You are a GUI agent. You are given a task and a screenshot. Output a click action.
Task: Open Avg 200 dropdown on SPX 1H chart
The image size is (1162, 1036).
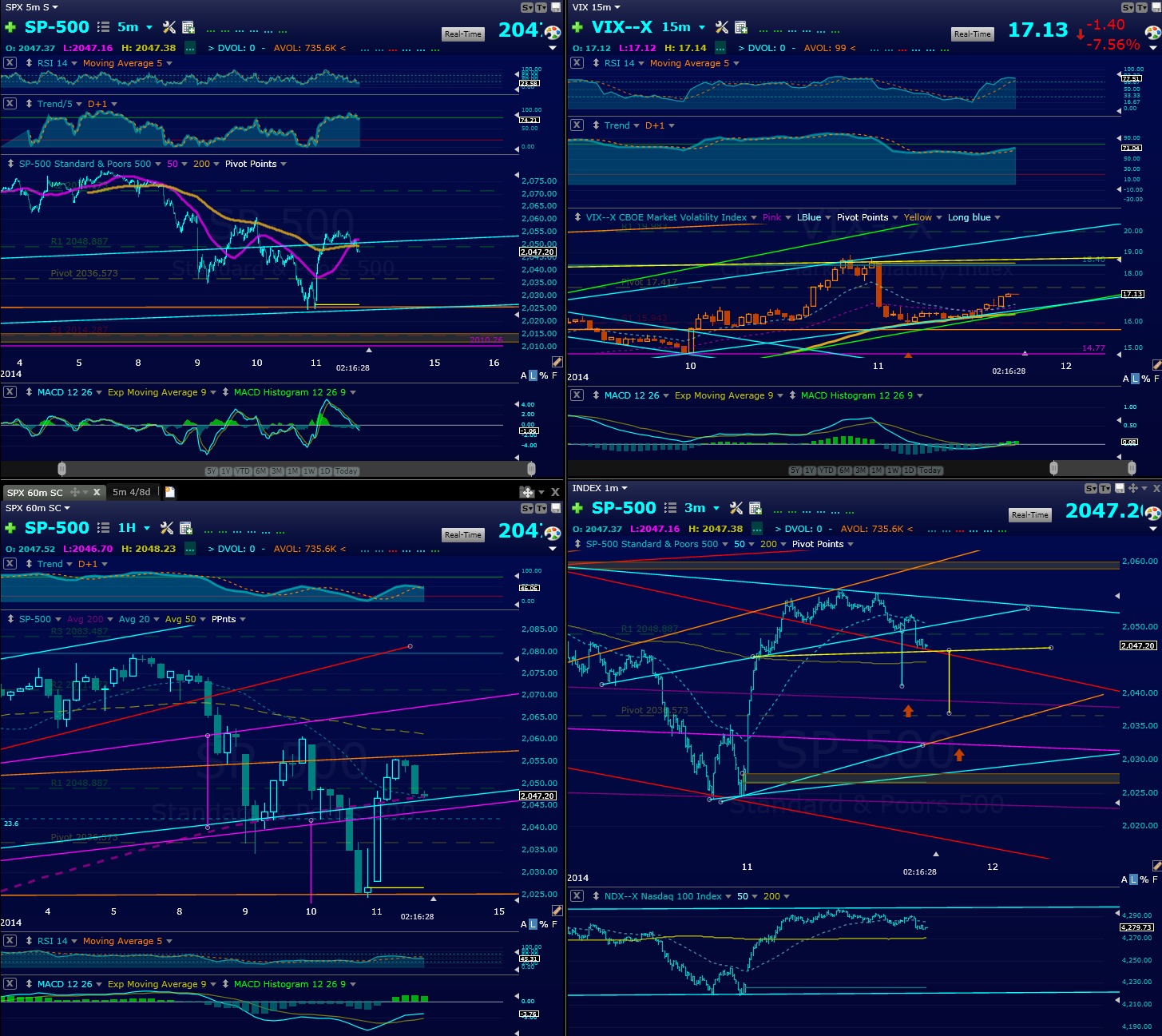click(x=110, y=619)
